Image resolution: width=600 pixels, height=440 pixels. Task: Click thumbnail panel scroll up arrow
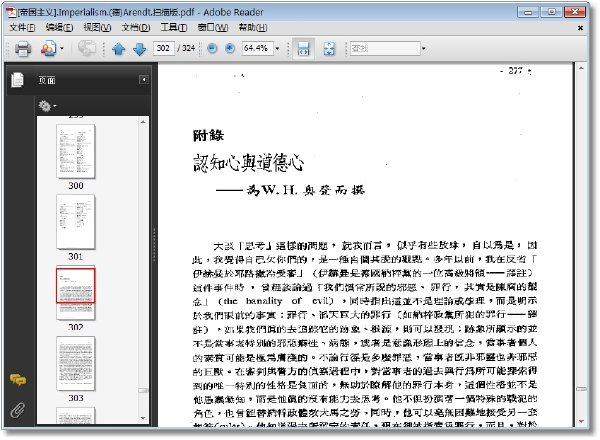tap(143, 122)
